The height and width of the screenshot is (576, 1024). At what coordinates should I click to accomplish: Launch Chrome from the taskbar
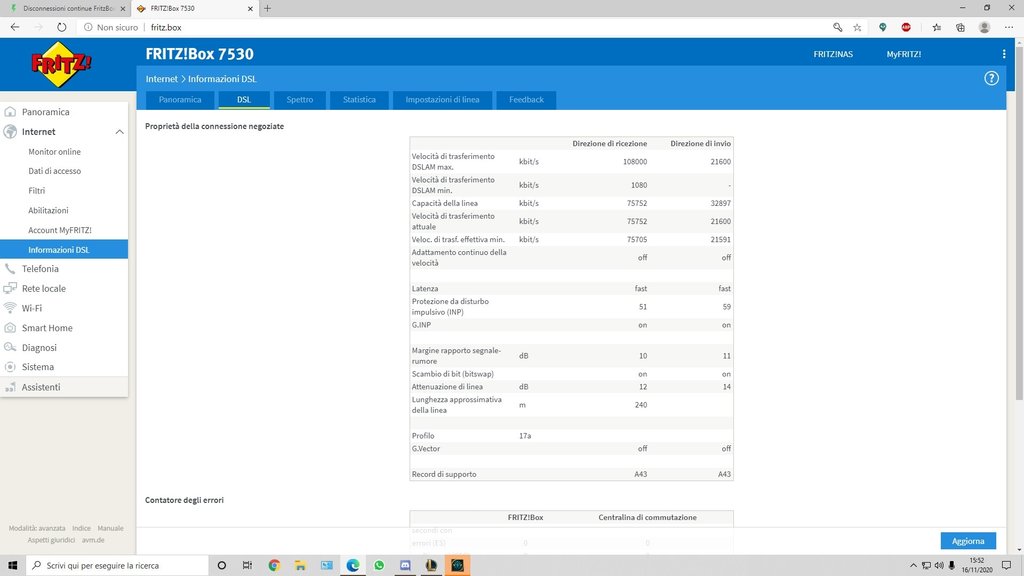coord(274,566)
